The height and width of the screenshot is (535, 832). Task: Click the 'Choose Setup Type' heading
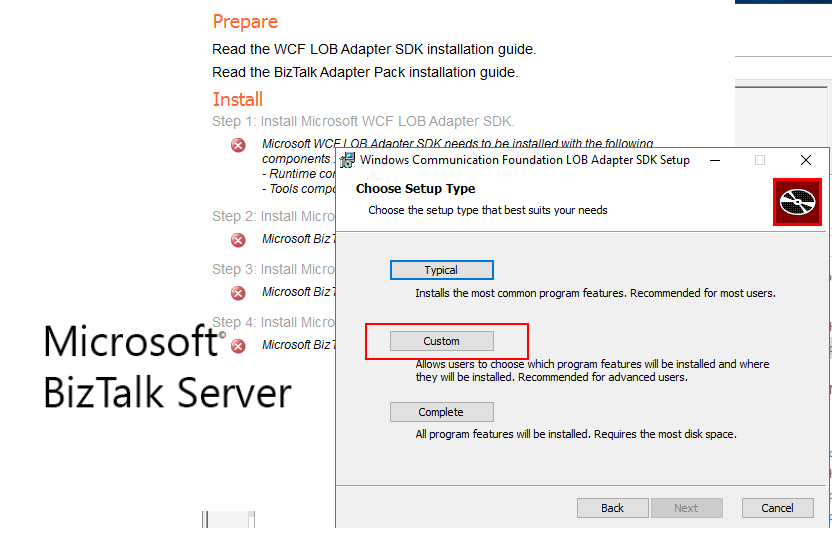[x=415, y=188]
